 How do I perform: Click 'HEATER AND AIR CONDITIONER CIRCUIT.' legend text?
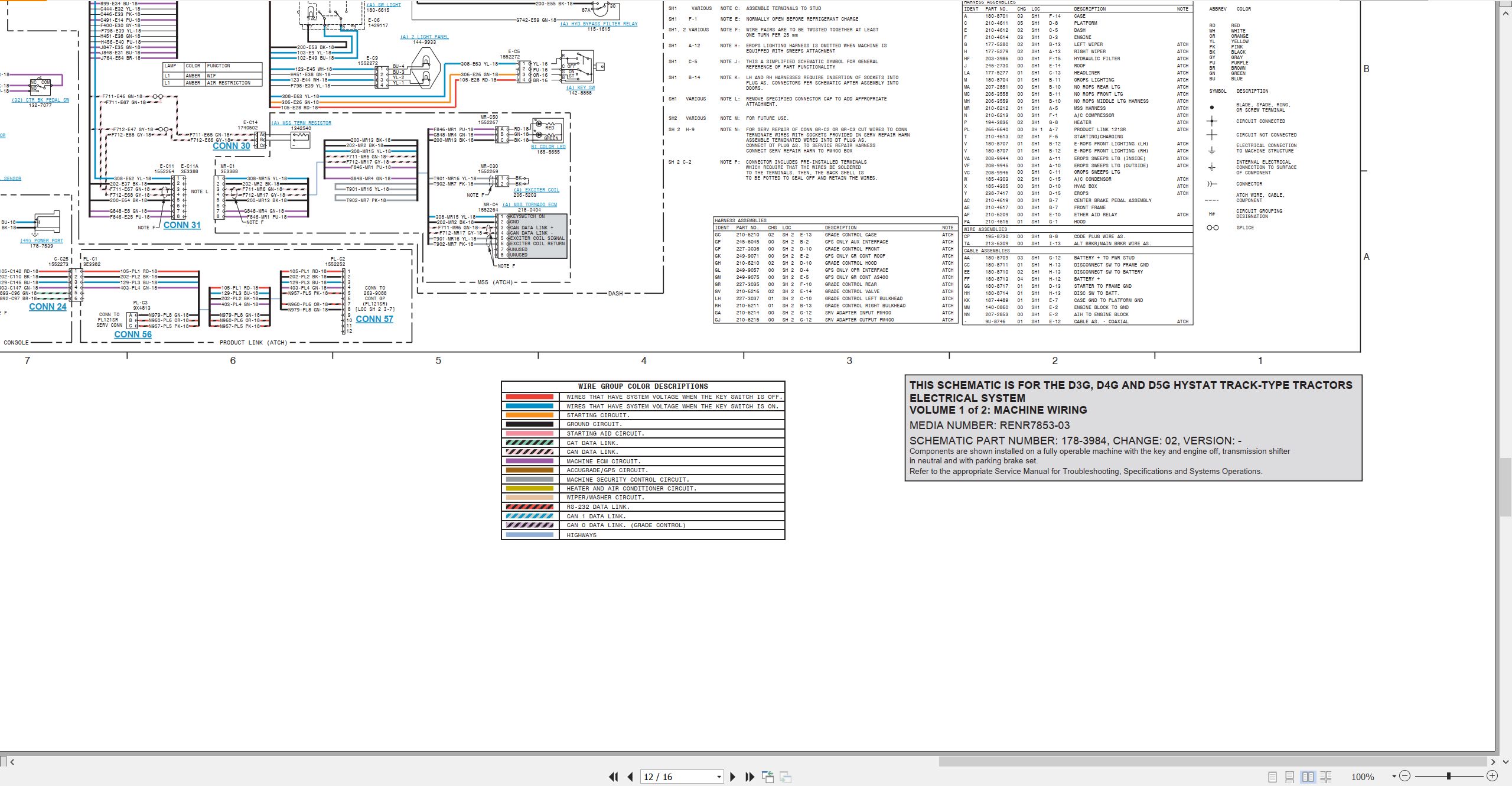click(631, 489)
